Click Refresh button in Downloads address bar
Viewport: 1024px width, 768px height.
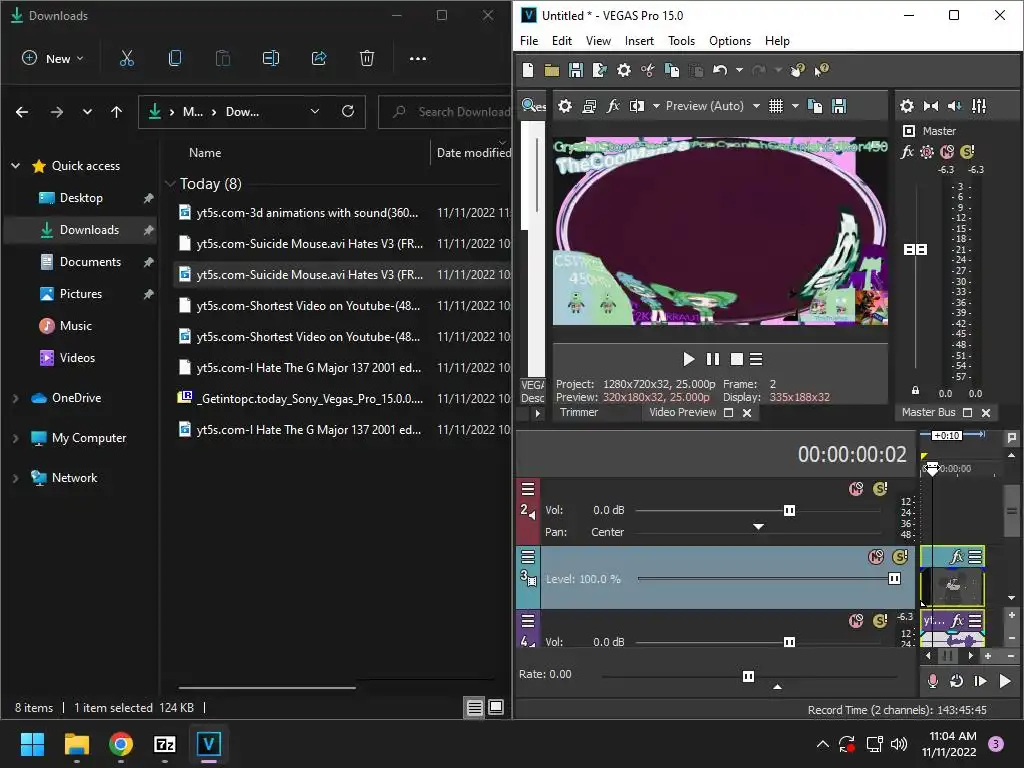[348, 112]
